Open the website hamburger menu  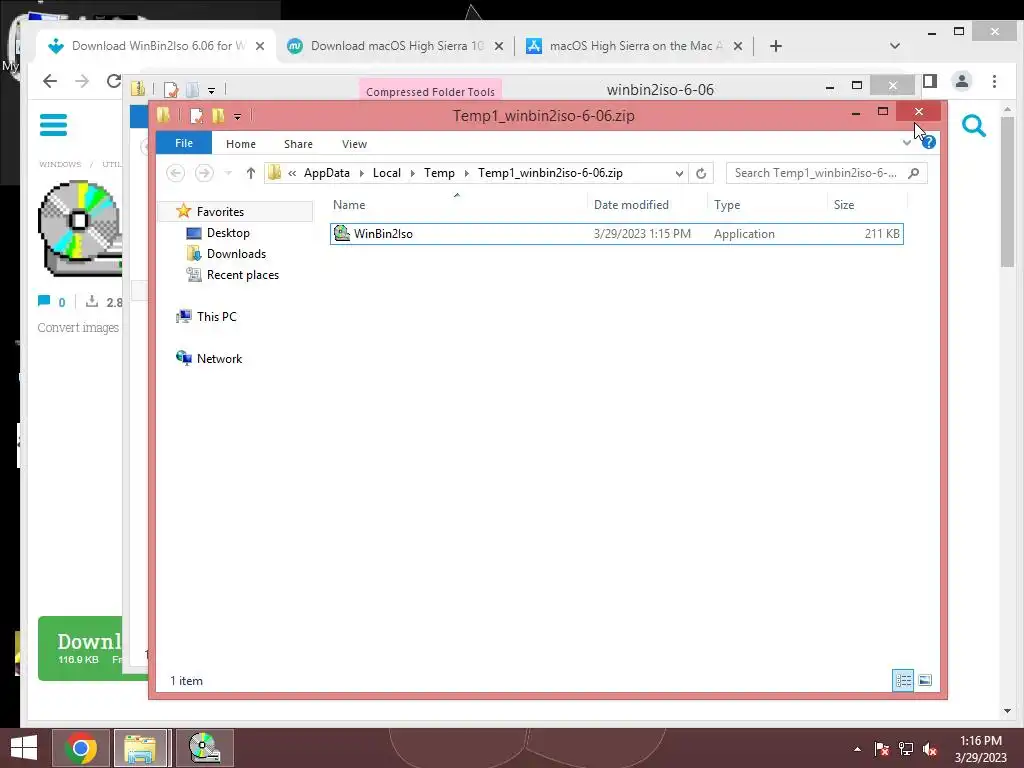pos(53,125)
